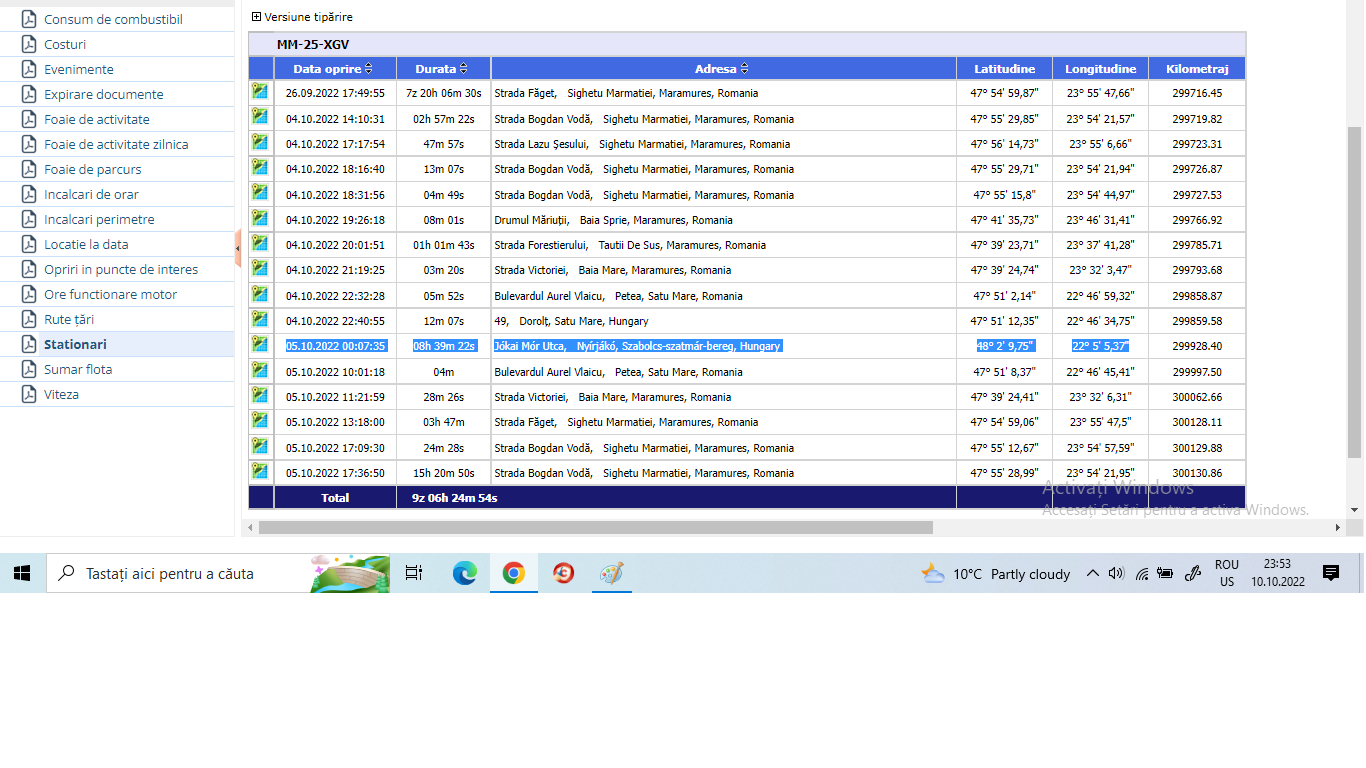Expand Versiune tipărire section
This screenshot has height=768, width=1366.
(x=257, y=17)
